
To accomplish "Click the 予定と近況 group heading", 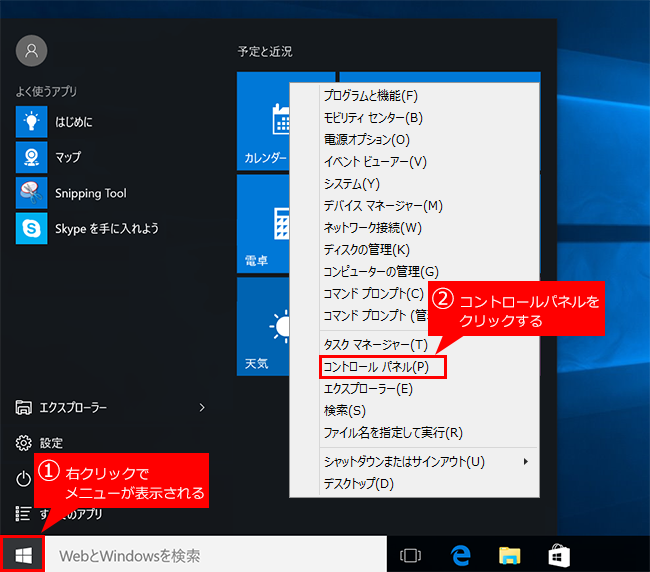I will pos(265,51).
